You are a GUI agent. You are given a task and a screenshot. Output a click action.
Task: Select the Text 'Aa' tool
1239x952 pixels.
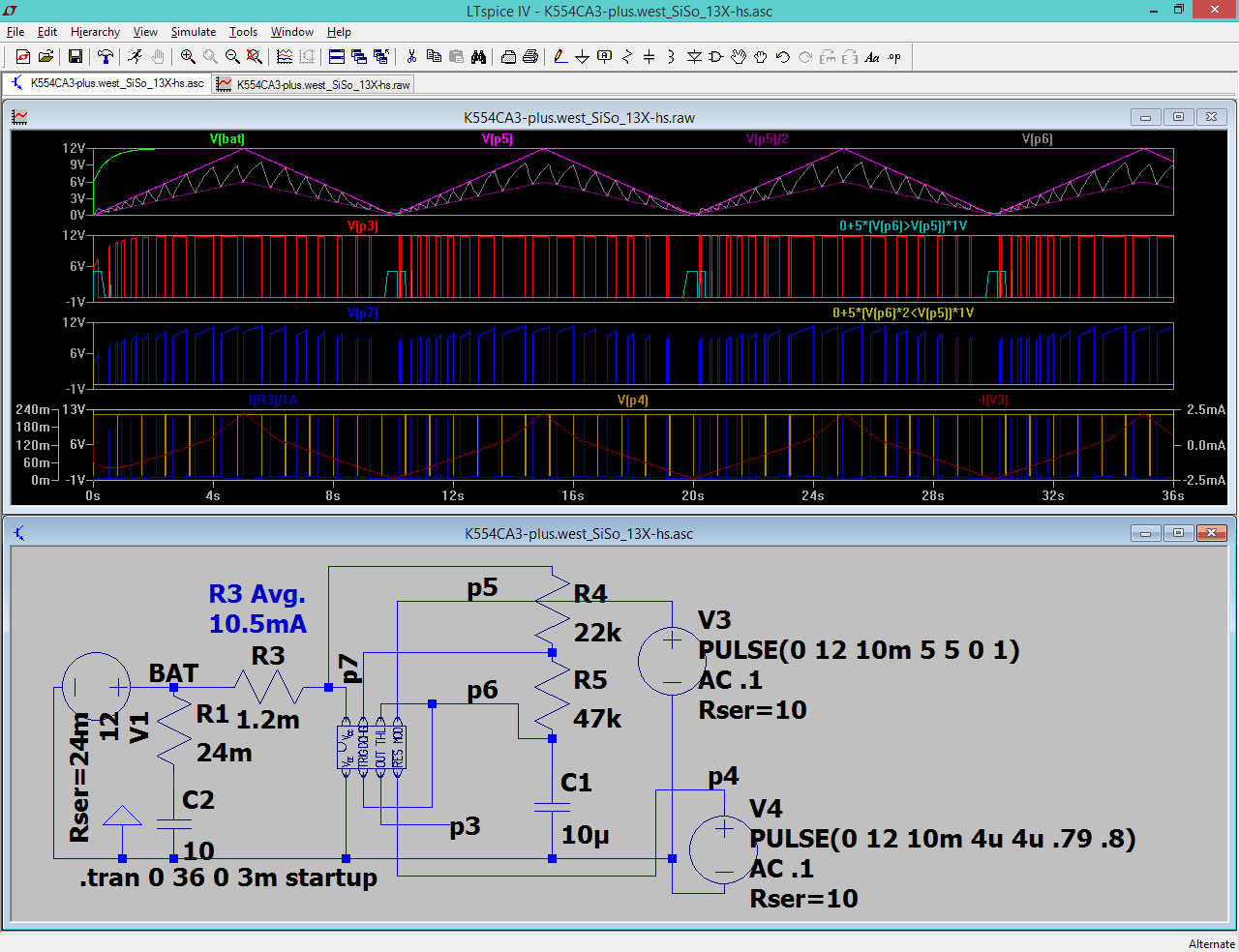click(x=872, y=57)
